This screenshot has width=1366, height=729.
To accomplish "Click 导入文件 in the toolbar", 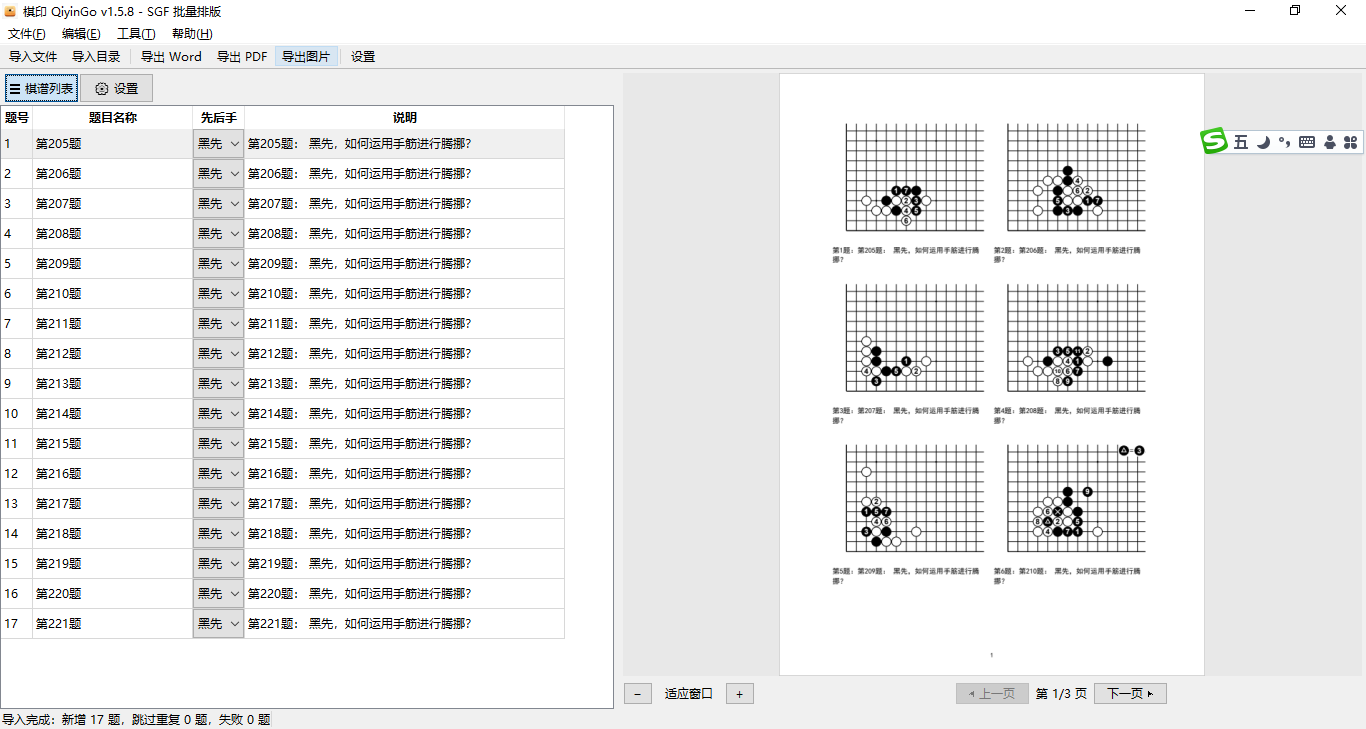I will pyautogui.click(x=33, y=57).
